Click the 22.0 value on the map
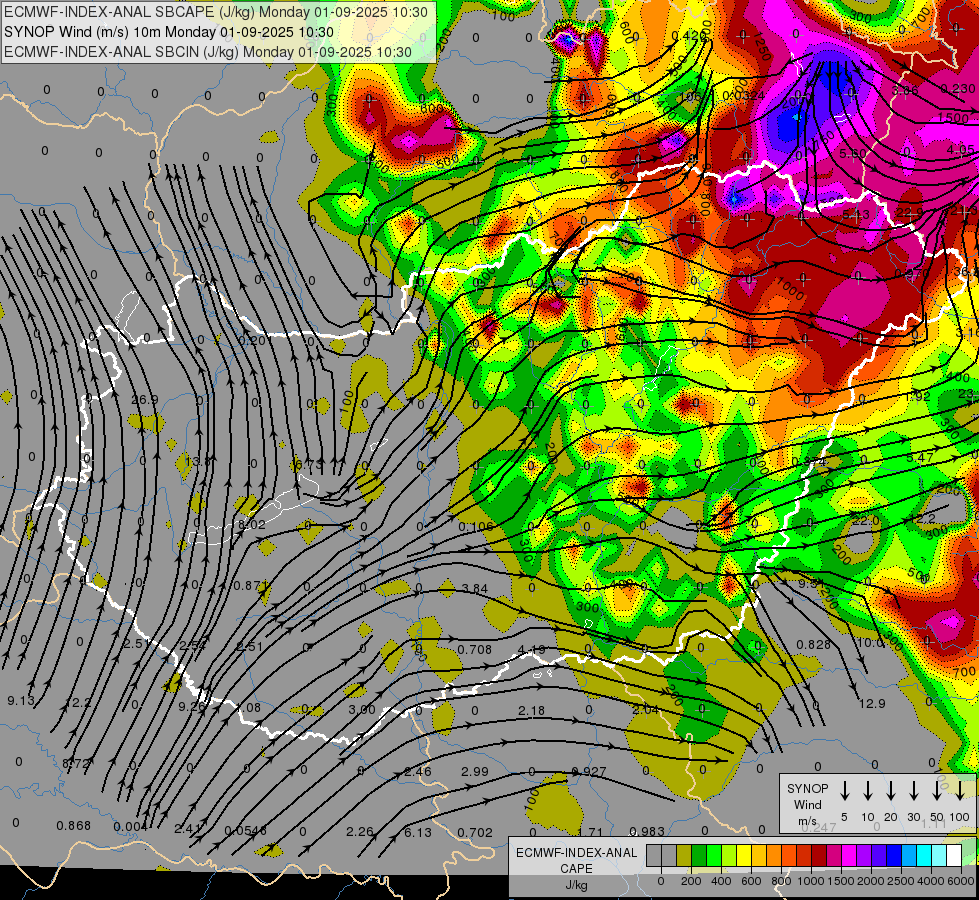The height and width of the screenshot is (900, 979). (x=866, y=520)
